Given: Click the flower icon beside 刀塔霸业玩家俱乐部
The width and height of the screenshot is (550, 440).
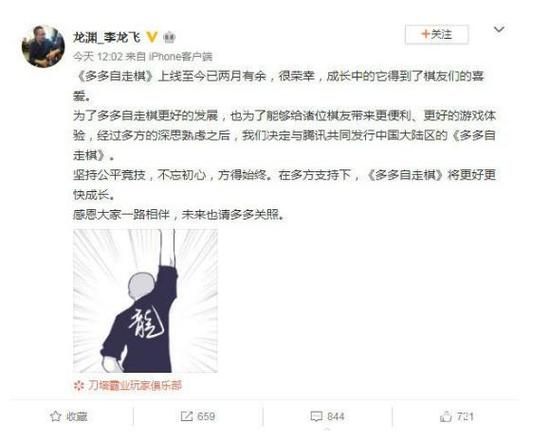Looking at the screenshot, I should pyautogui.click(x=79, y=386).
